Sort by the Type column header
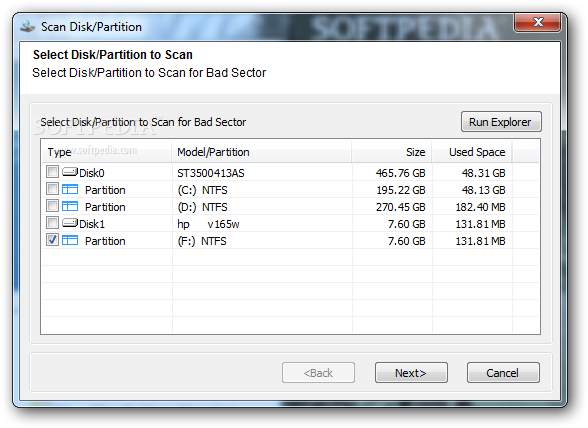 [x=106, y=152]
